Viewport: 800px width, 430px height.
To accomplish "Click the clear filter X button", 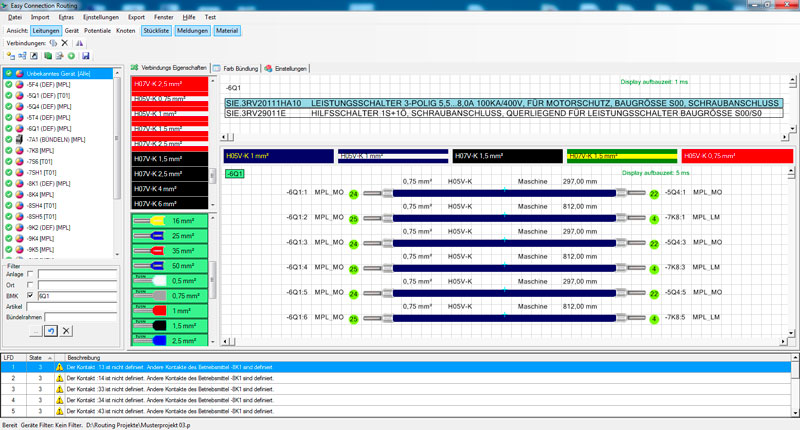I will point(66,330).
